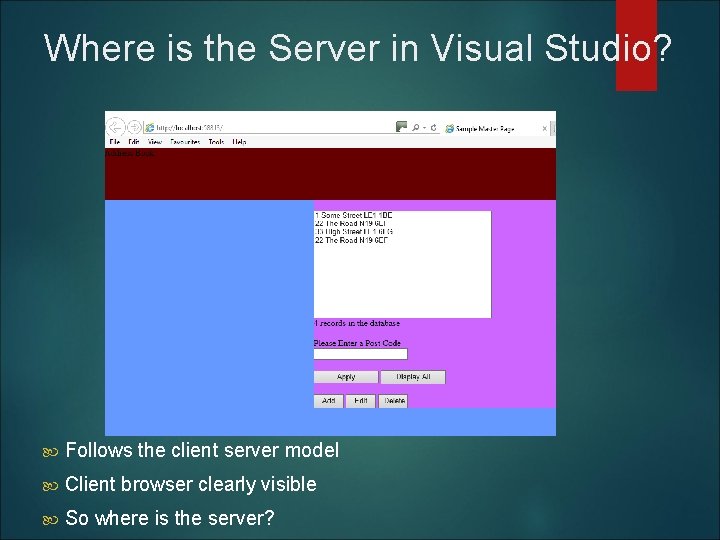Open the File menu

115,142
